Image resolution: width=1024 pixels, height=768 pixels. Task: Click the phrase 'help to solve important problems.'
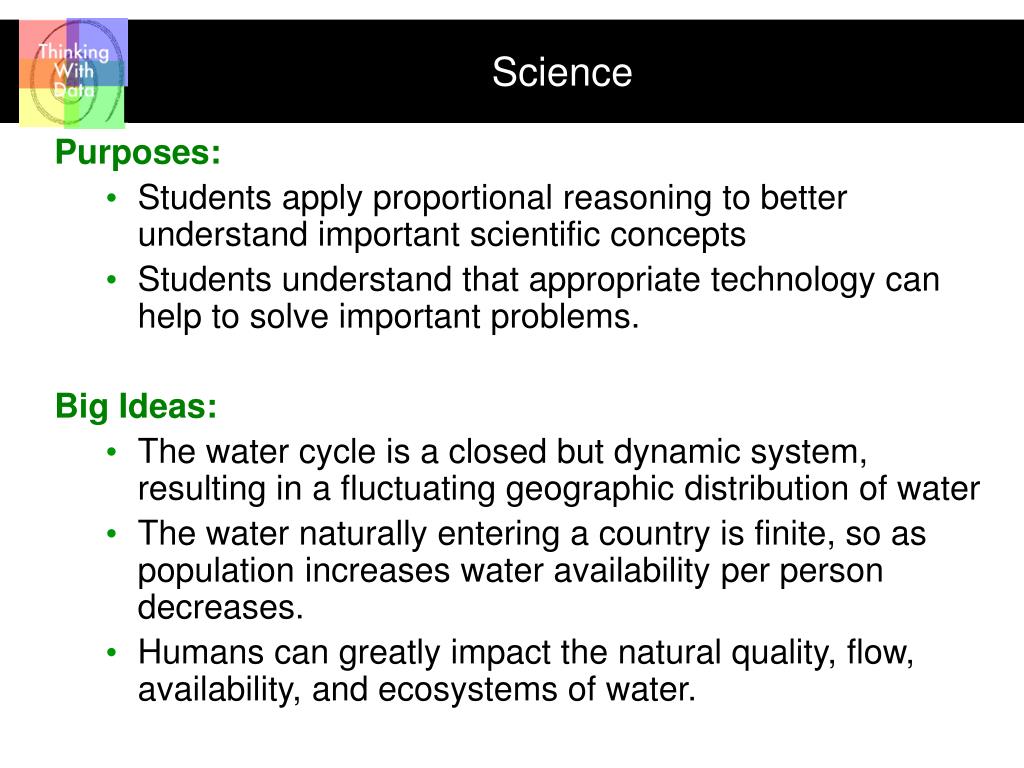(x=389, y=317)
